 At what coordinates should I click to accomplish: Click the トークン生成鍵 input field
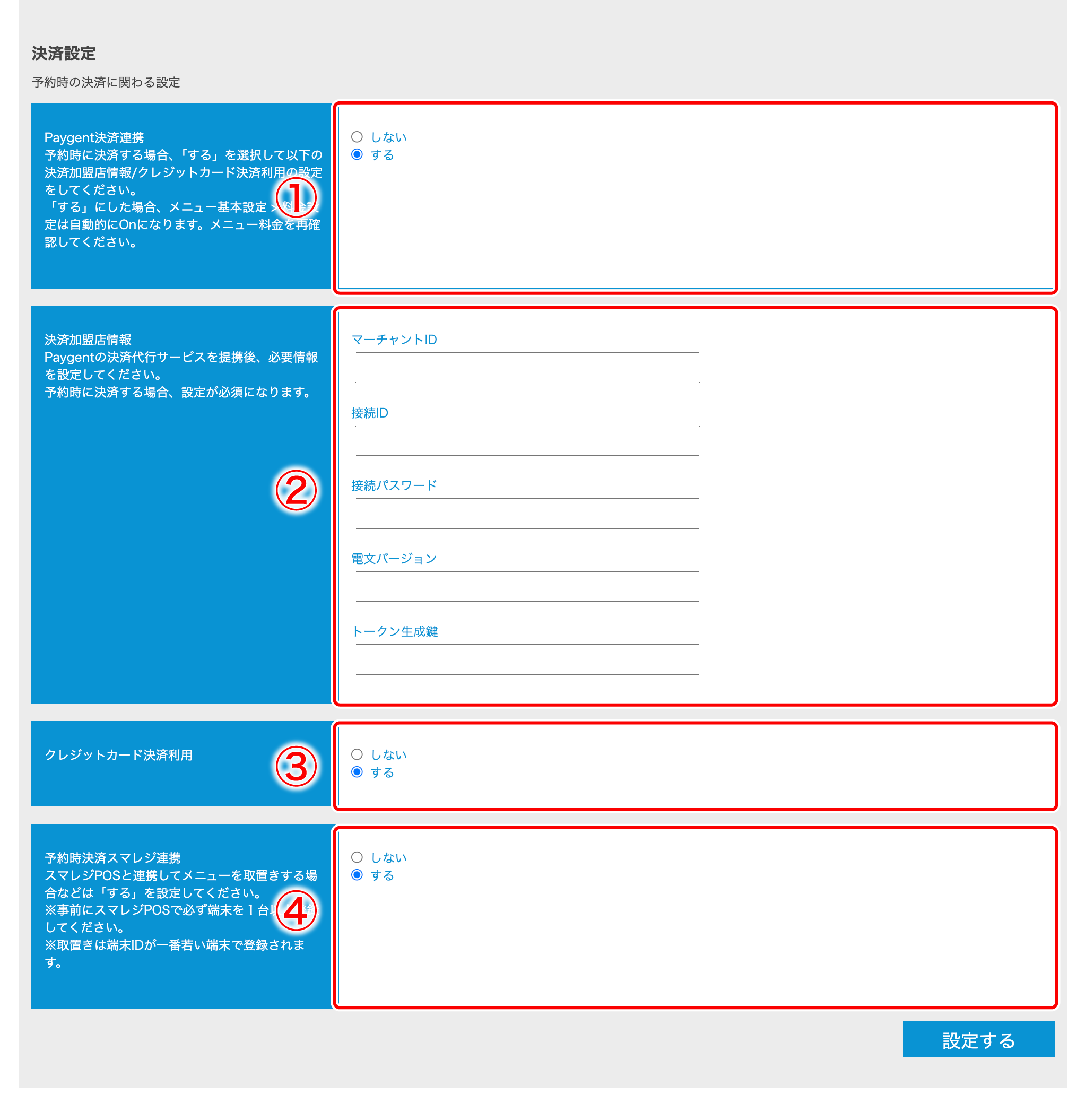(527, 659)
